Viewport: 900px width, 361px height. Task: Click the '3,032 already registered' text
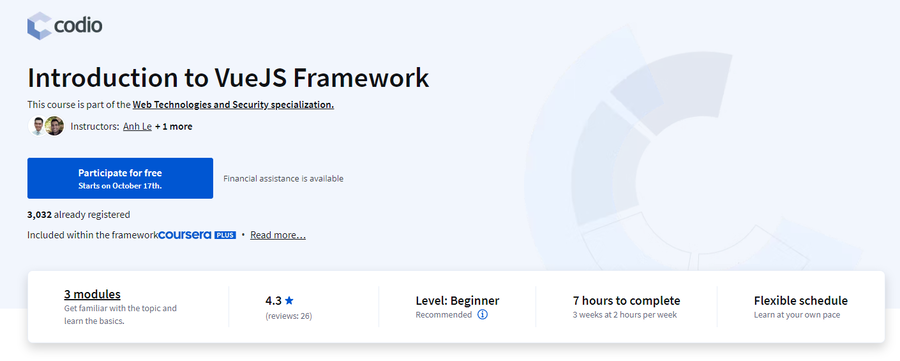79,215
